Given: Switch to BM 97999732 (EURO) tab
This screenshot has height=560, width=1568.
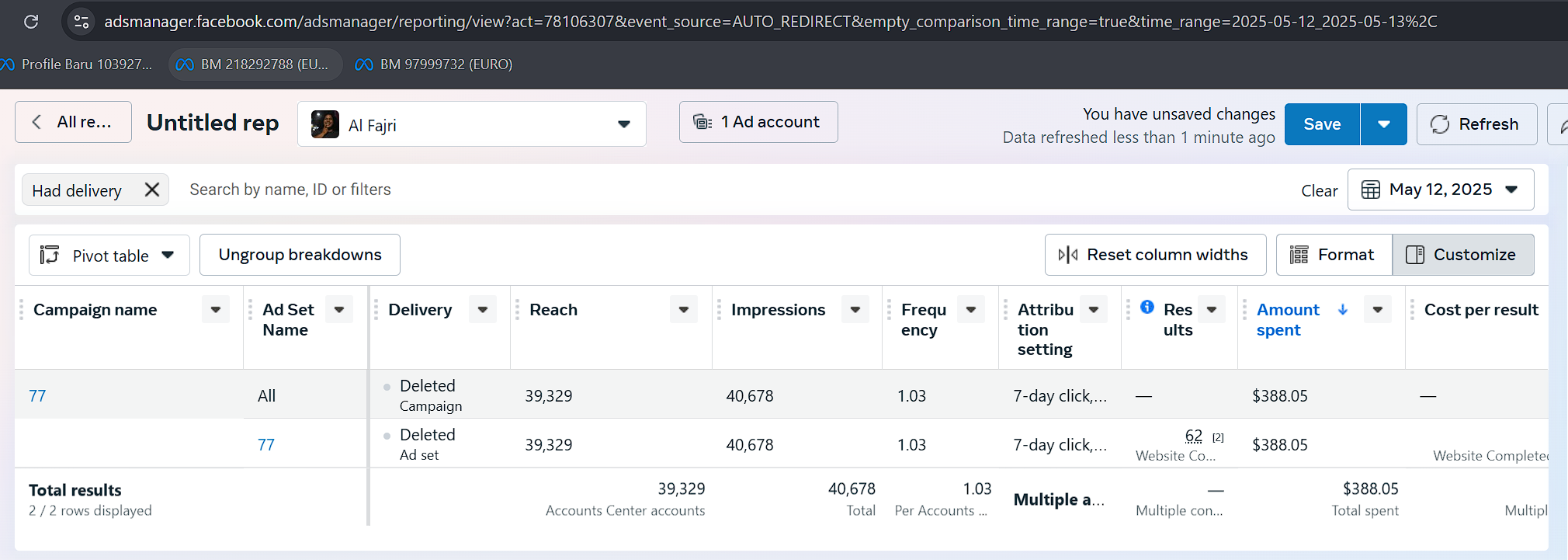Looking at the screenshot, I should tap(435, 64).
